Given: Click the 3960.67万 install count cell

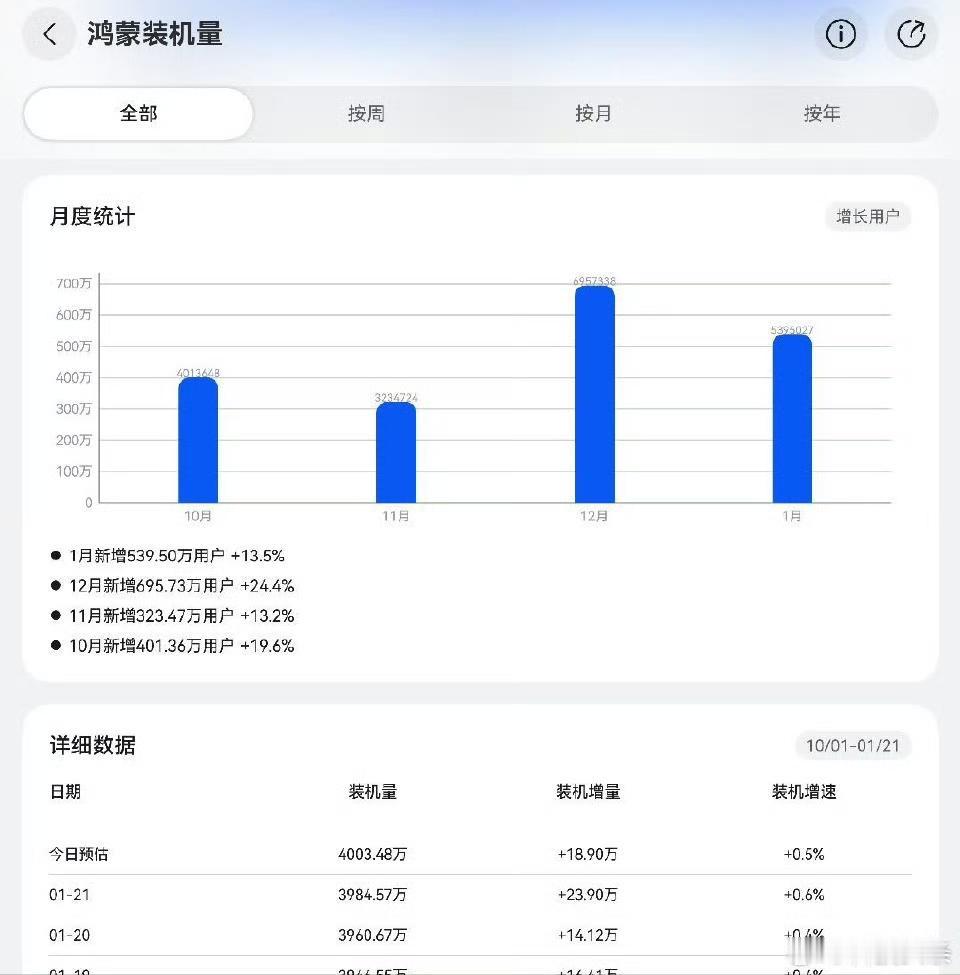Looking at the screenshot, I should click(372, 935).
